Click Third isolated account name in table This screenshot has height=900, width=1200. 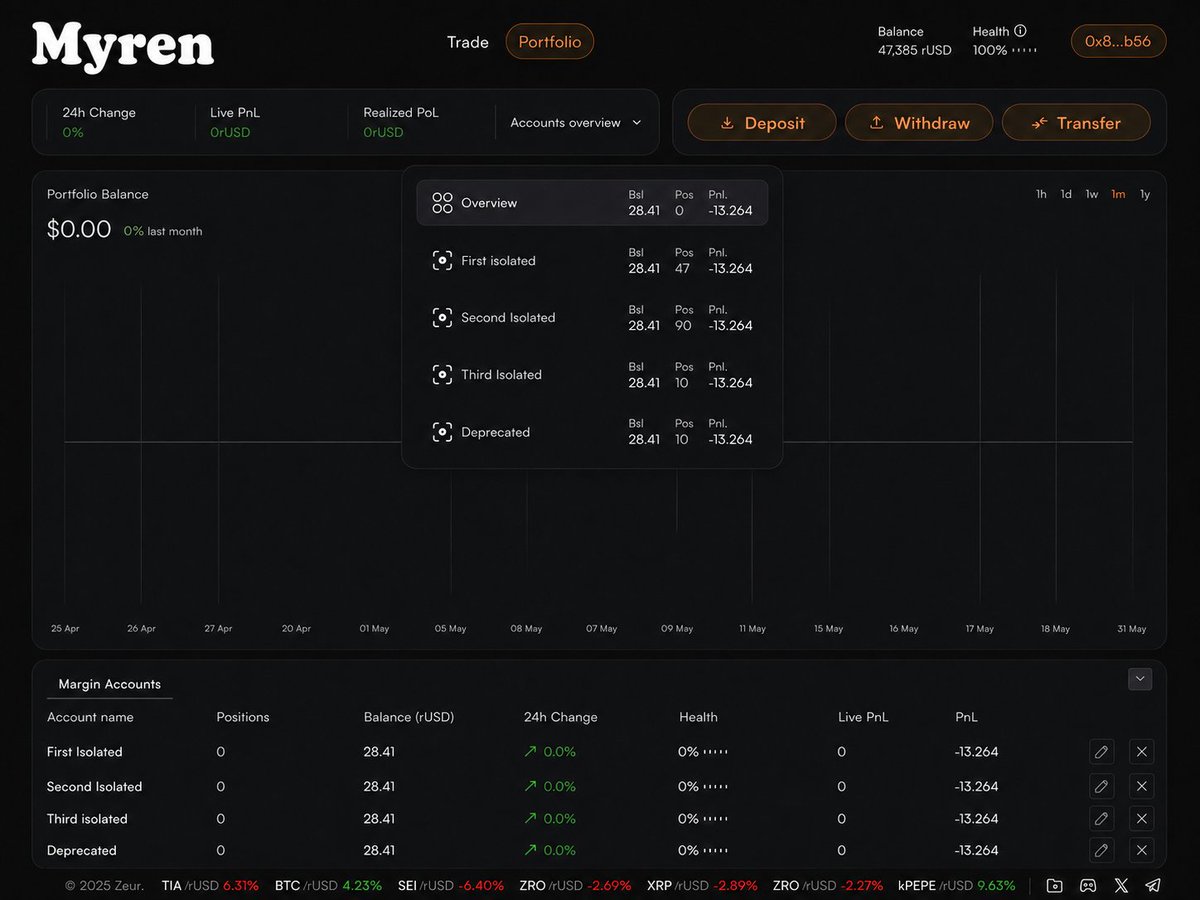(x=87, y=818)
